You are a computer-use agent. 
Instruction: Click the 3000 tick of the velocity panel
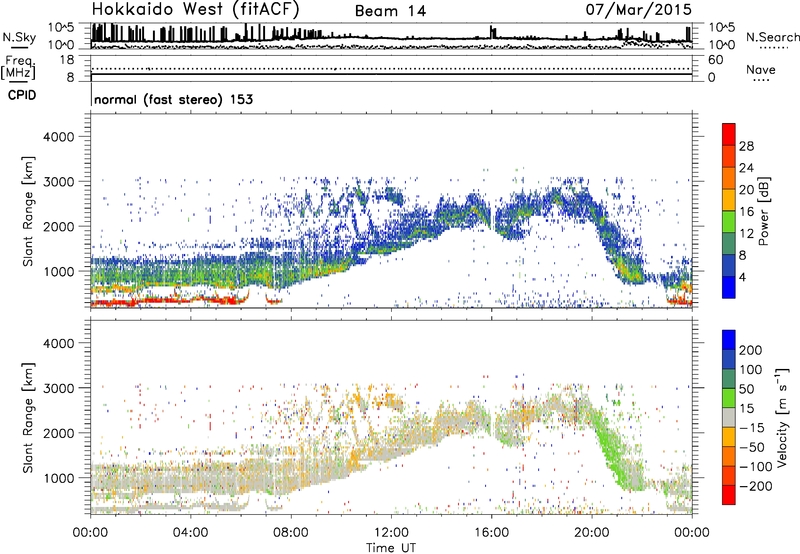point(58,388)
